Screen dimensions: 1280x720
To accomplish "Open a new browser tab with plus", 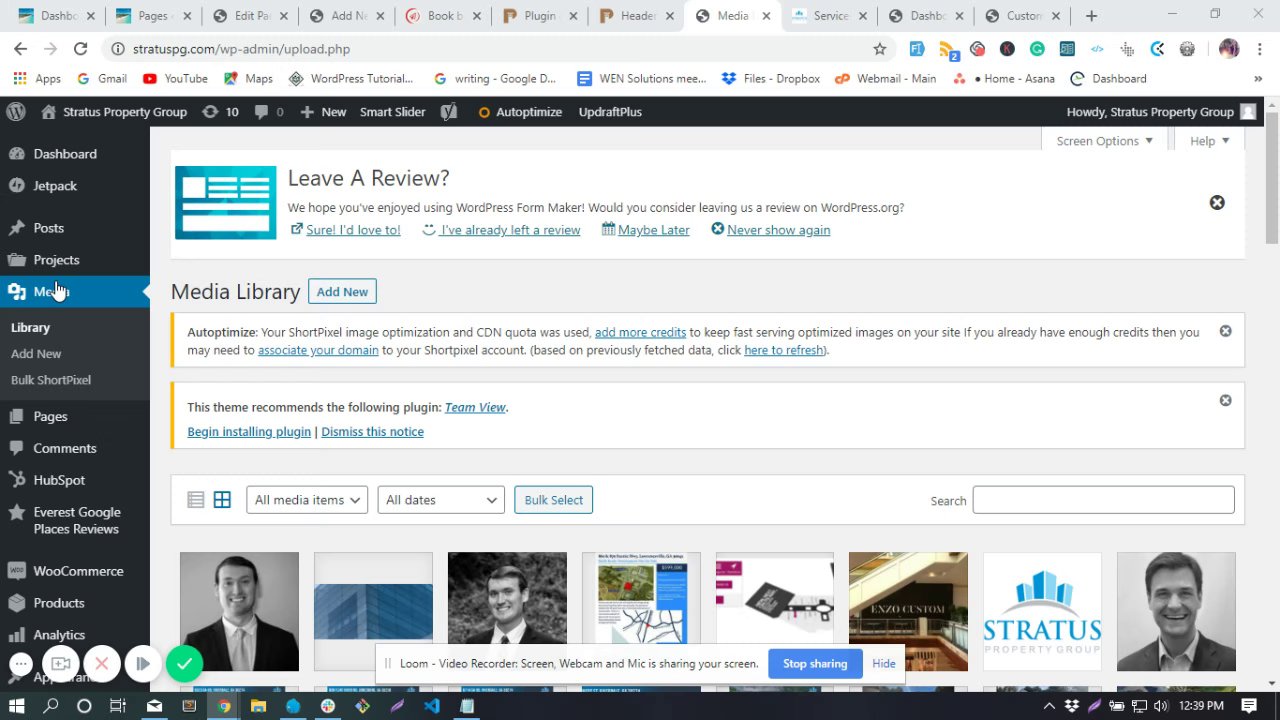I will pos(1091,16).
